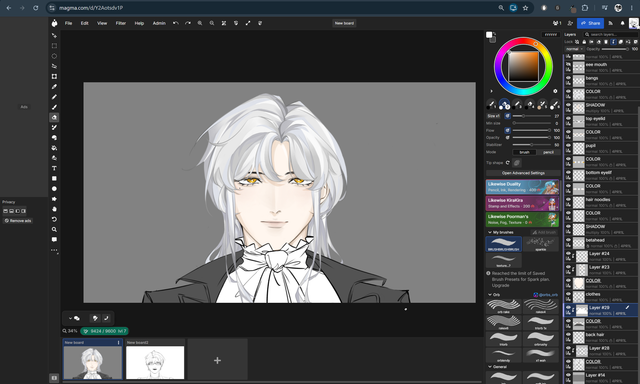Select the brush tool in left toolbar
This screenshot has width=640, height=384.
(54, 107)
